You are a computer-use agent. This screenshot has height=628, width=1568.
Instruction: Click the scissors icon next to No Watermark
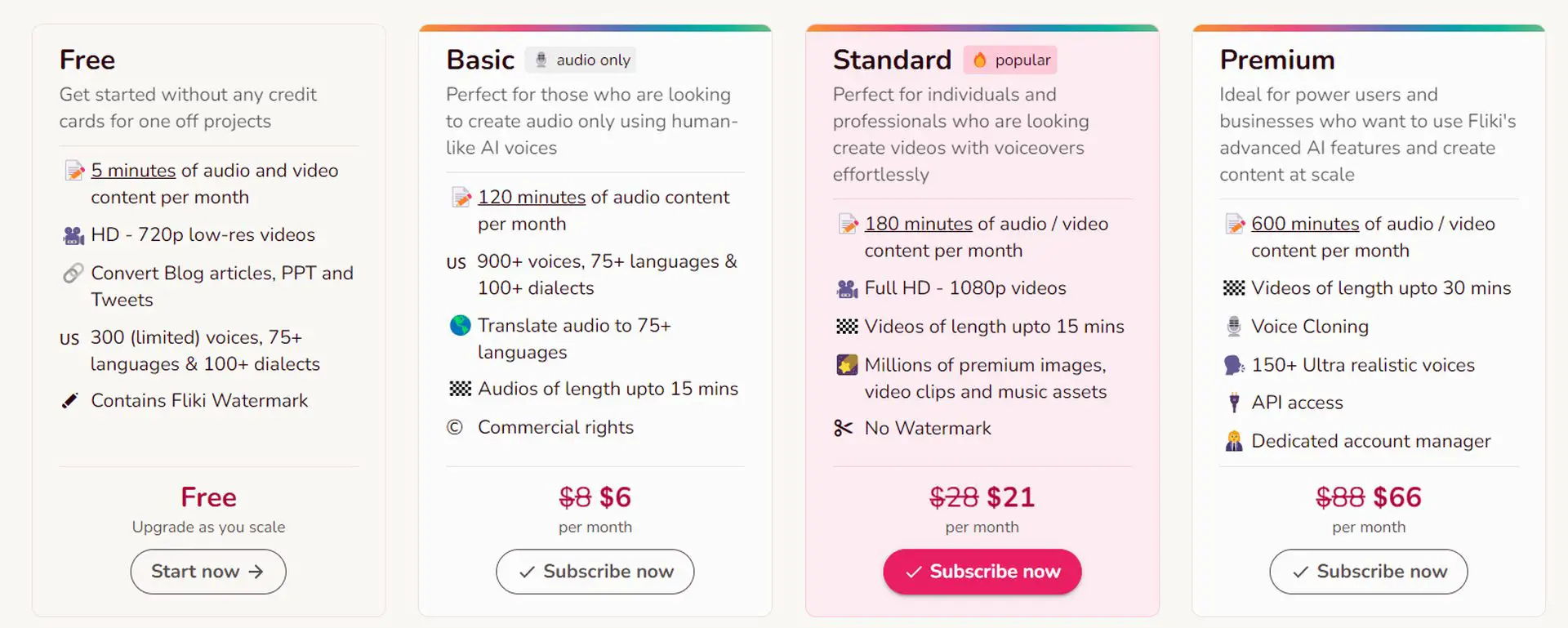tap(844, 428)
